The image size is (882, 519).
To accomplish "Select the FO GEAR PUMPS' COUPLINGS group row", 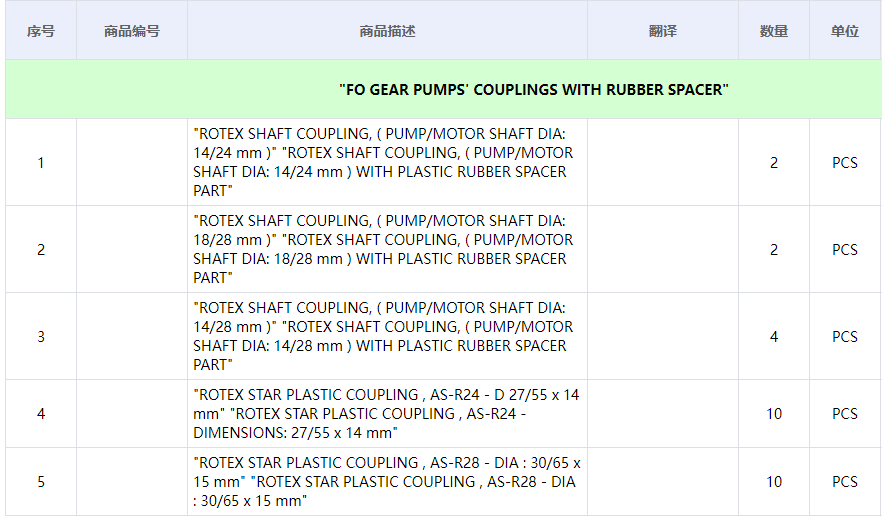I will click(534, 90).
